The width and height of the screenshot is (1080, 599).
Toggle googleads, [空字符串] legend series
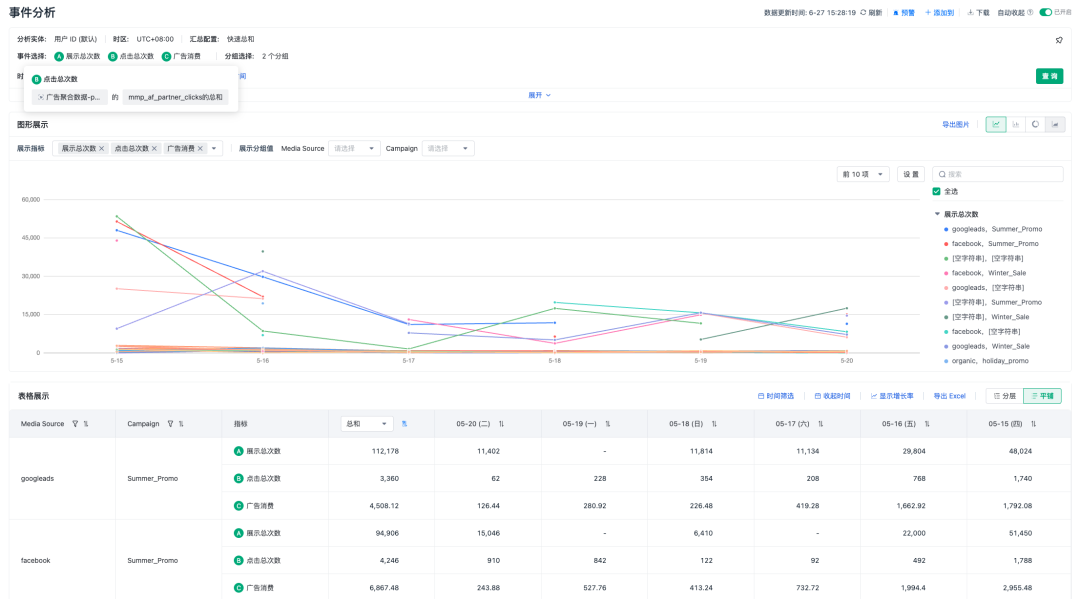[x=984, y=288]
